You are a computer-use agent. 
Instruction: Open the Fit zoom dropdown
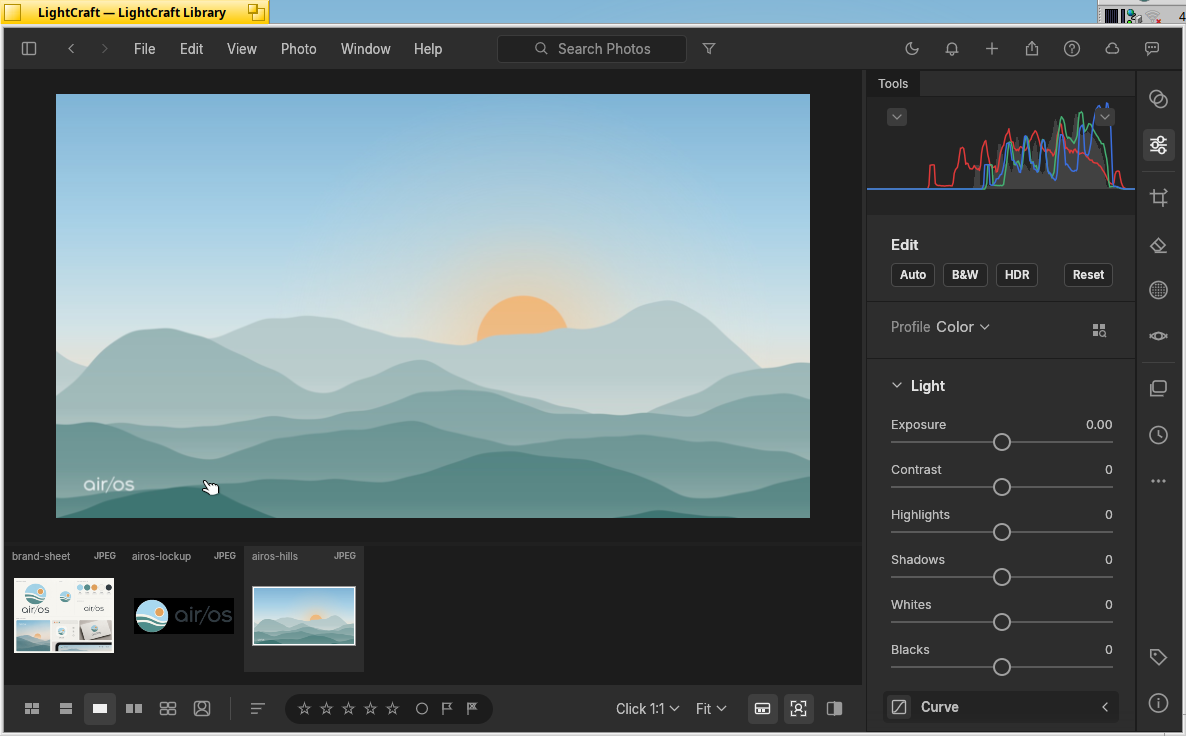[711, 709]
